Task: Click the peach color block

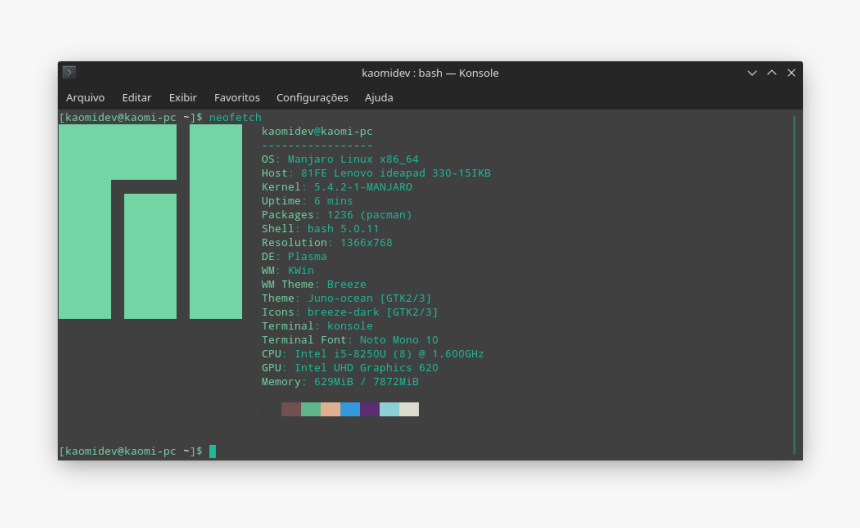Action: [330, 409]
